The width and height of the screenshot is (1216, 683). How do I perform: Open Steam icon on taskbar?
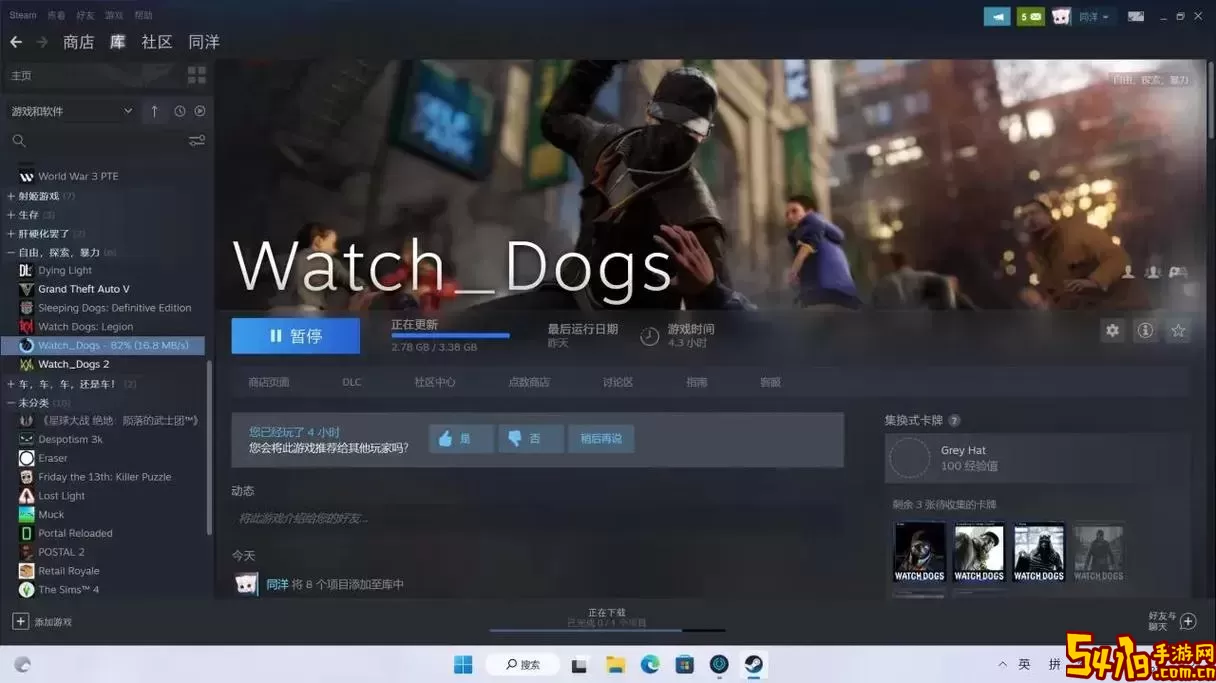754,664
